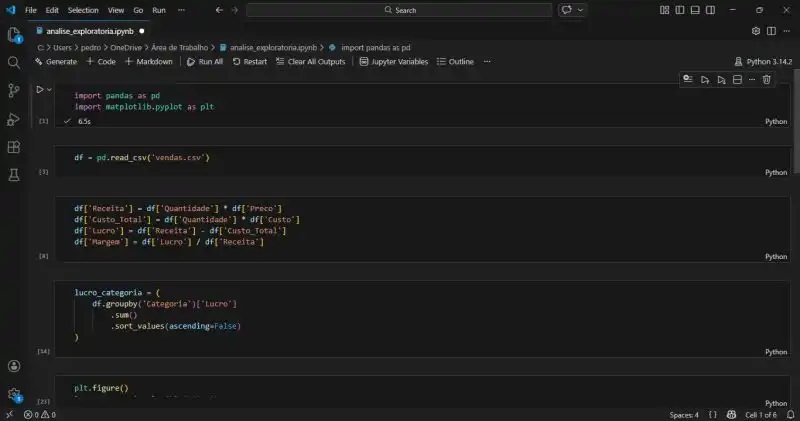Open the Copilot chat dropdown arrow
The height and width of the screenshot is (421, 800).
pos(582,10)
